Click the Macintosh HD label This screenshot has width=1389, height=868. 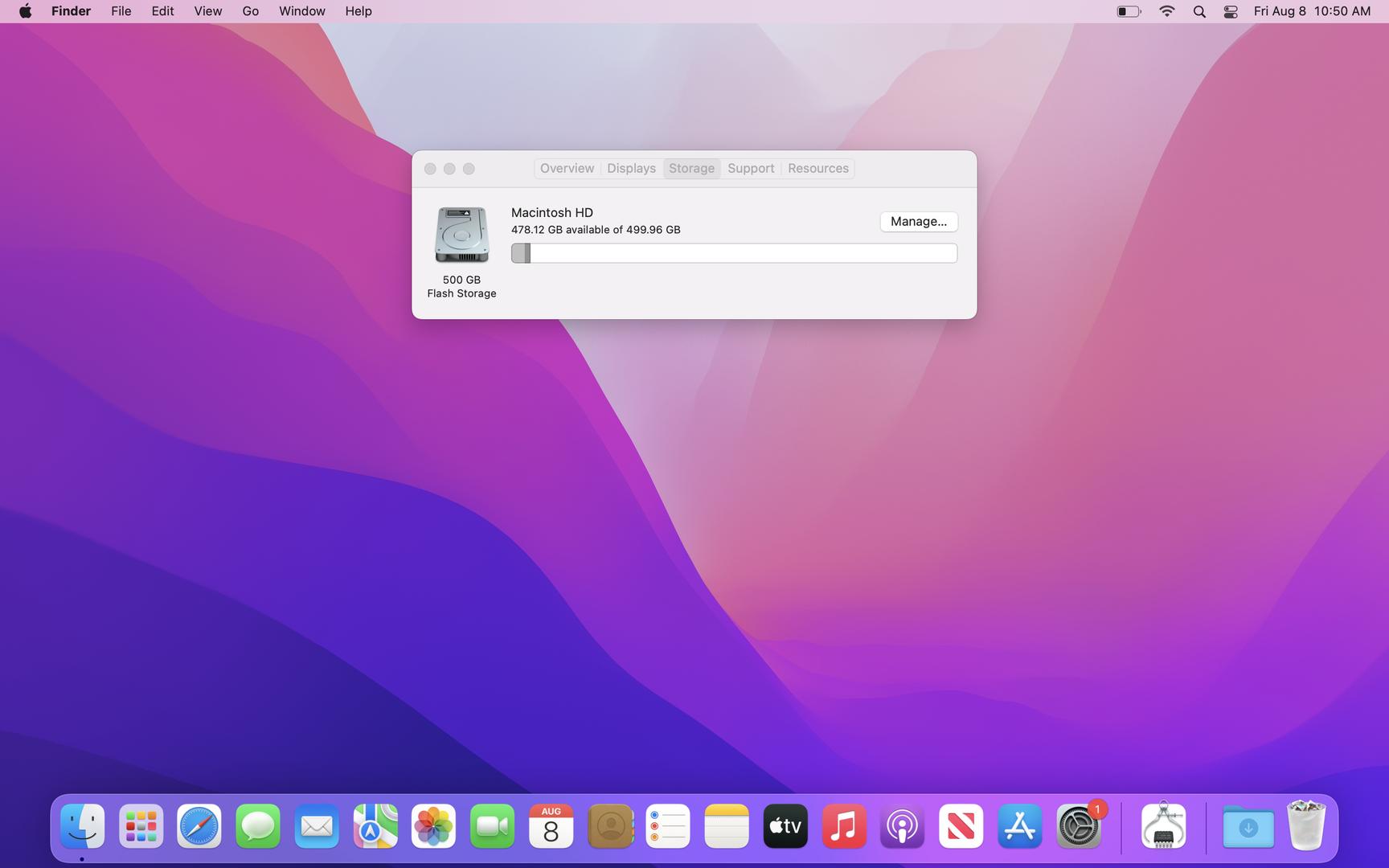pyautogui.click(x=552, y=212)
